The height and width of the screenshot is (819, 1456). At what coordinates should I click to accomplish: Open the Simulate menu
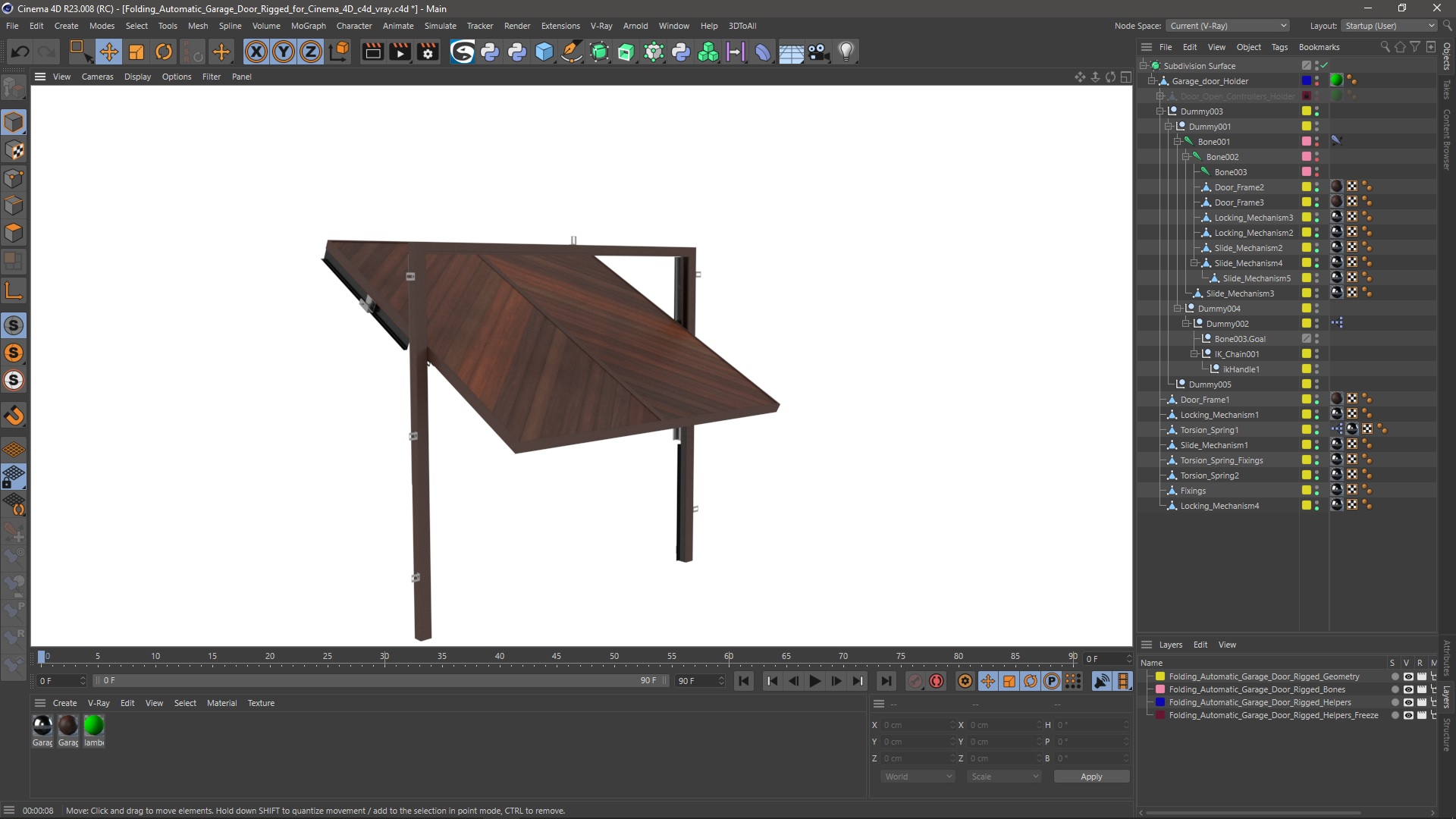point(440,26)
